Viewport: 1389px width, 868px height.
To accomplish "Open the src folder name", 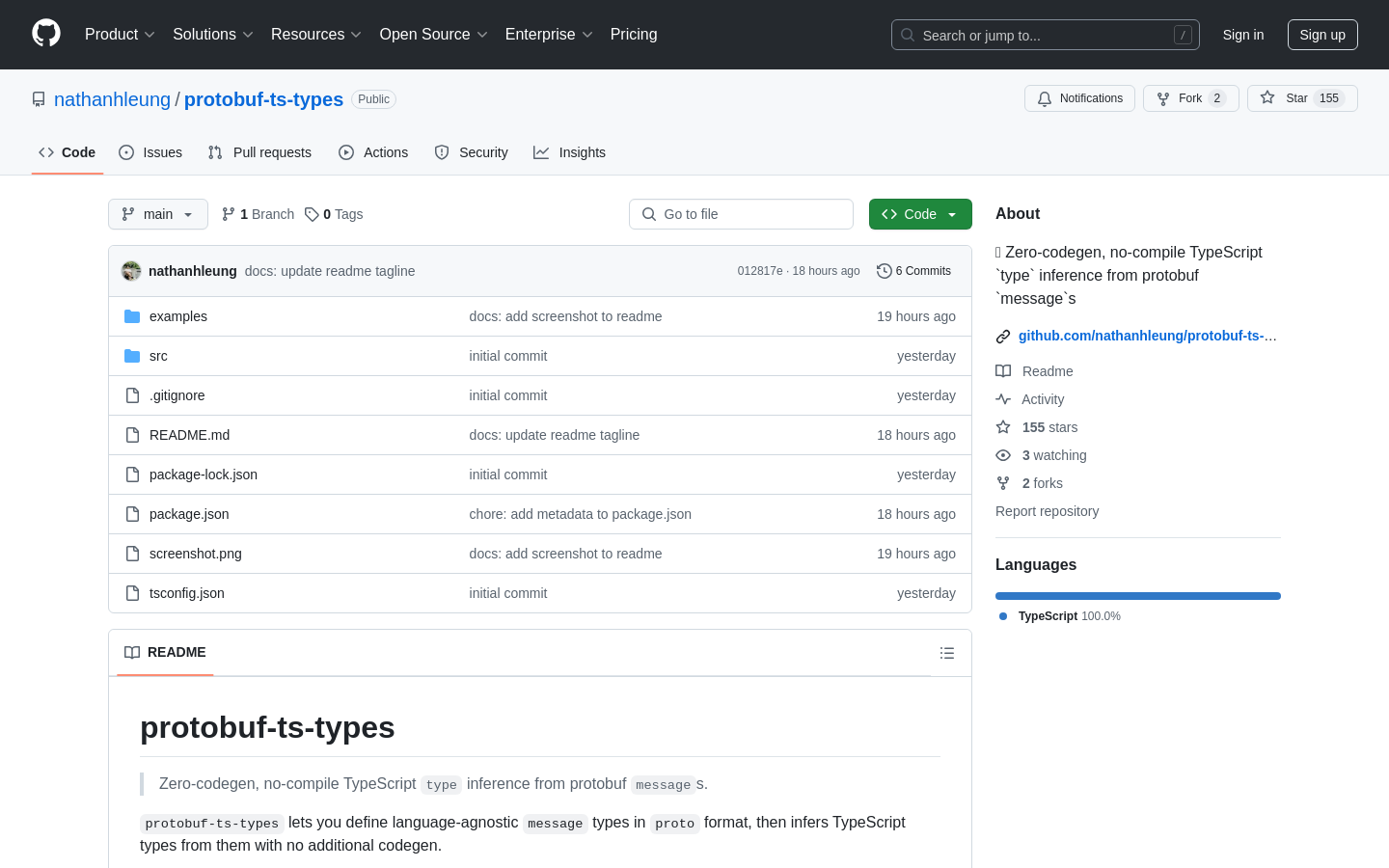I will (x=158, y=356).
